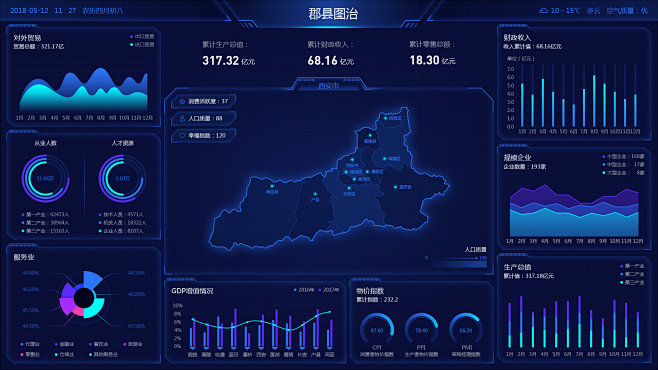Select the 高陵县 dot on the map

[370, 135]
